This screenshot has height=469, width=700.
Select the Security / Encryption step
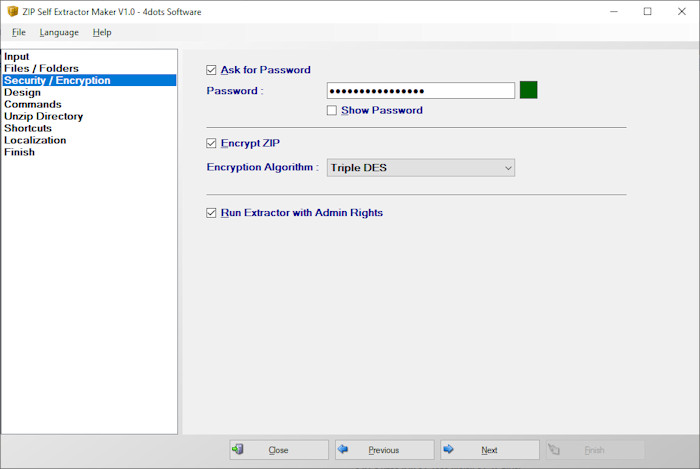click(89, 80)
